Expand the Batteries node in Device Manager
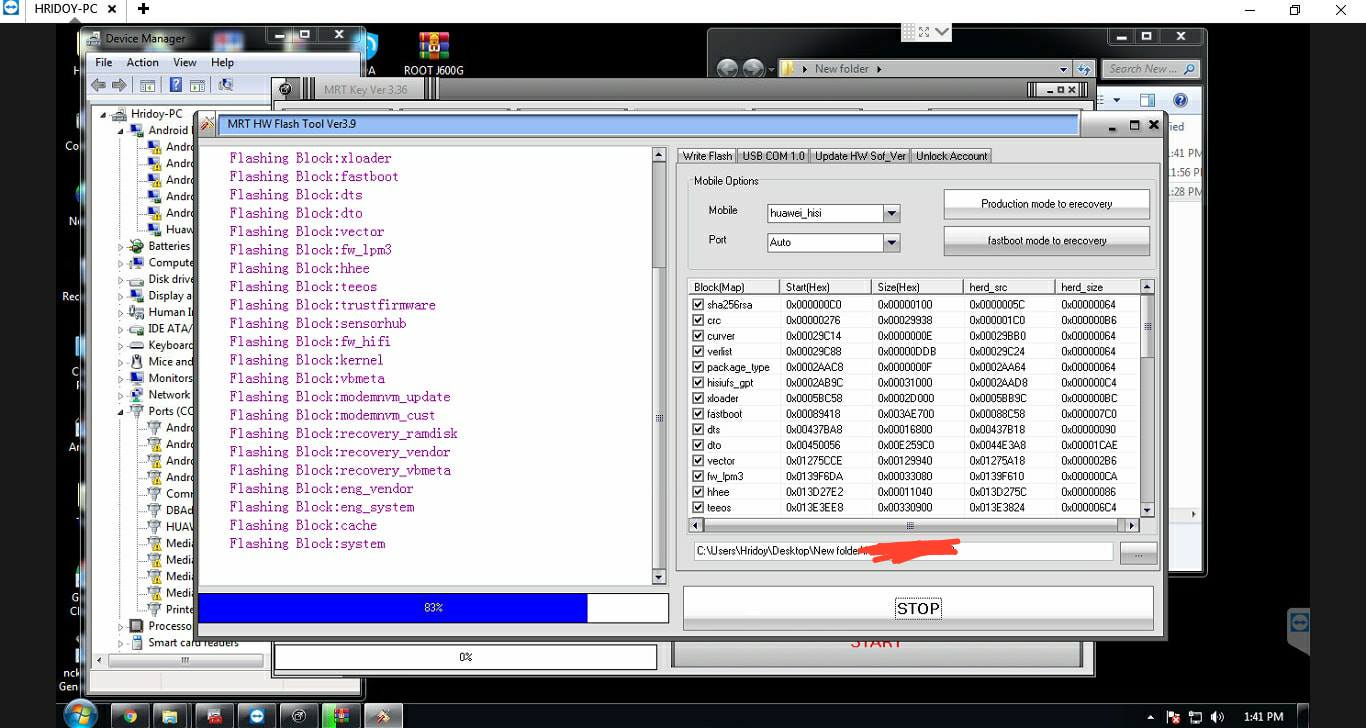1366x728 pixels. pos(121,246)
